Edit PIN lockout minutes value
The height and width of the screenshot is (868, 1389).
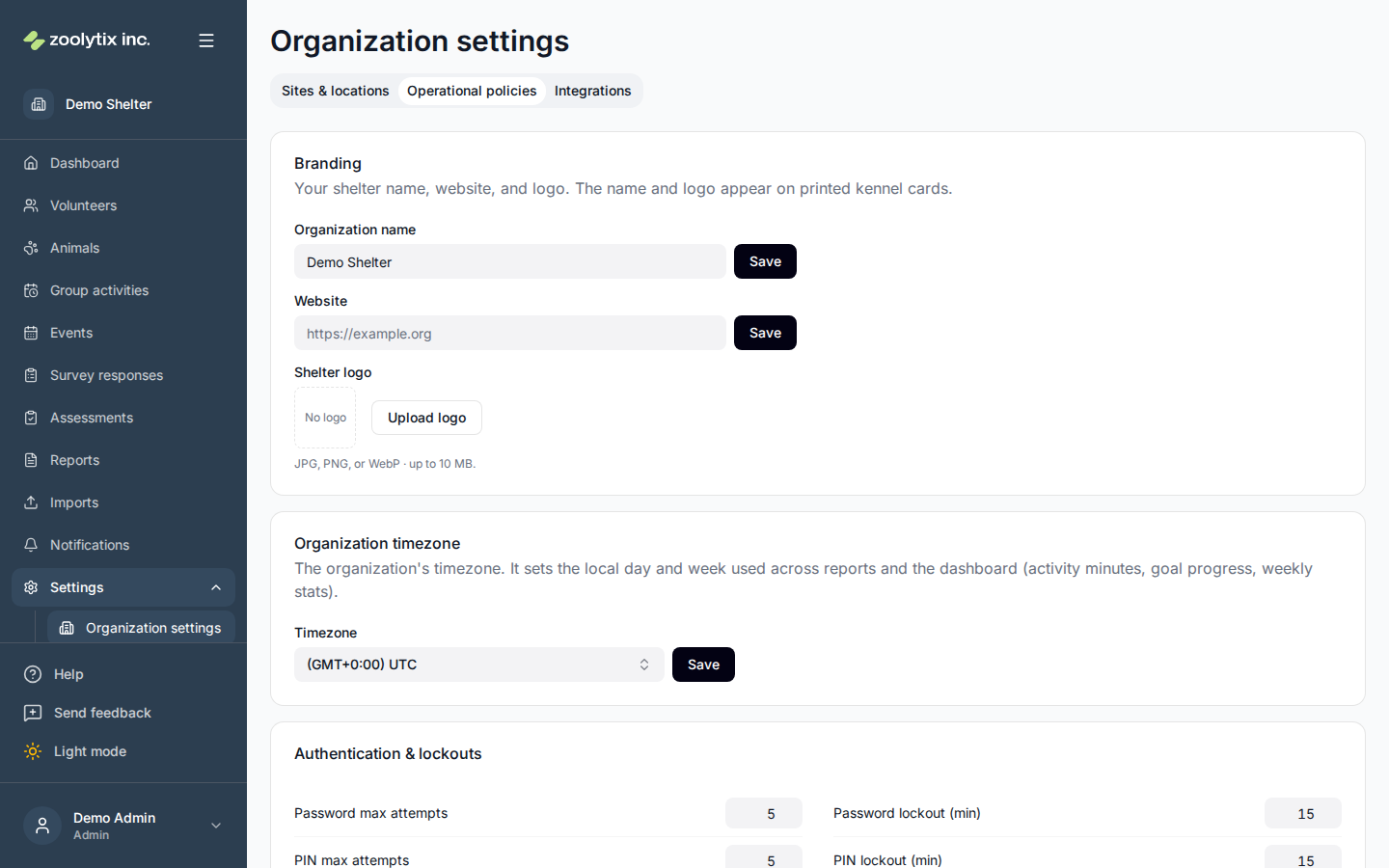coord(1303,857)
